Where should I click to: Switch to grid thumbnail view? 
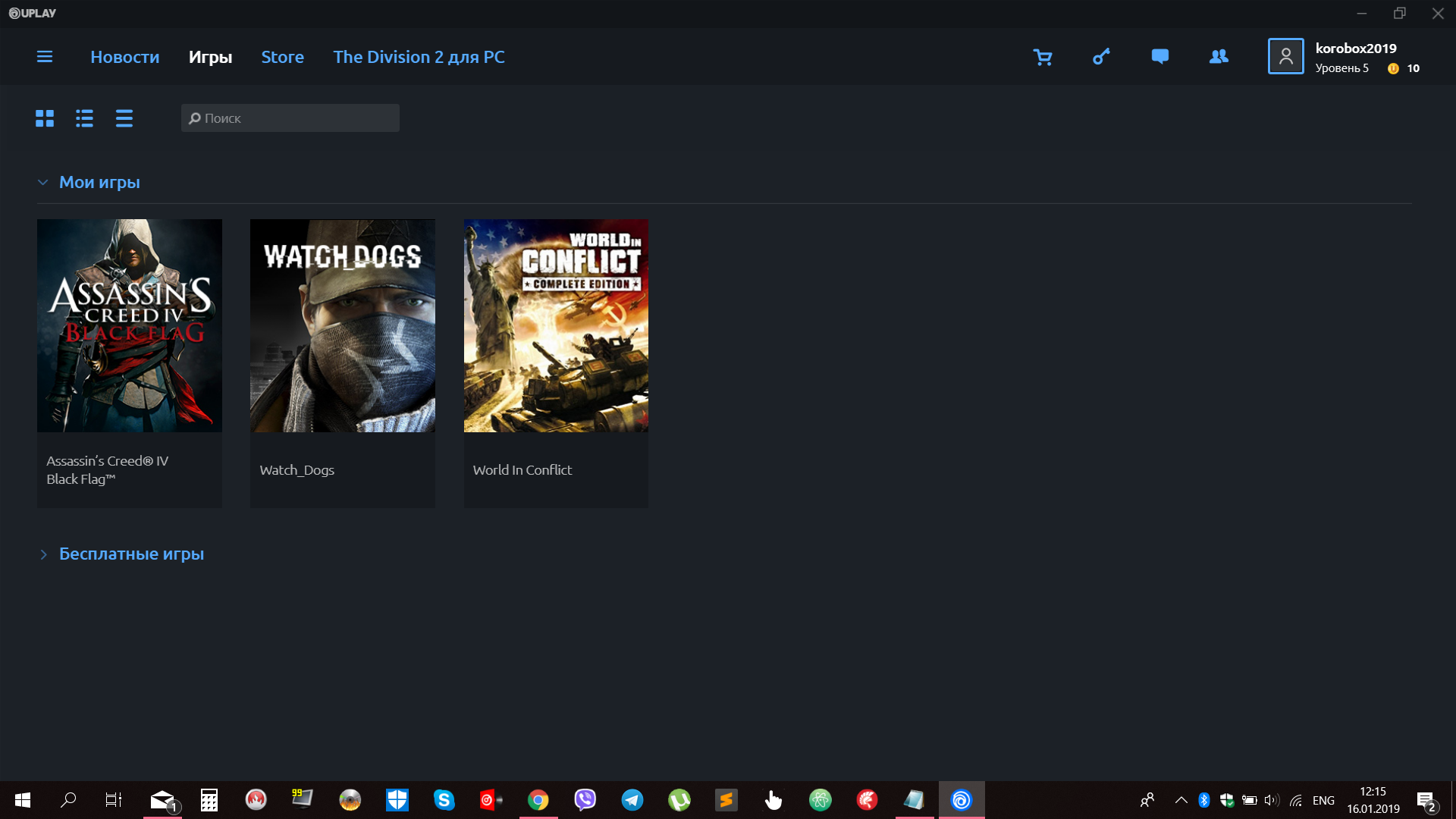pyautogui.click(x=45, y=118)
